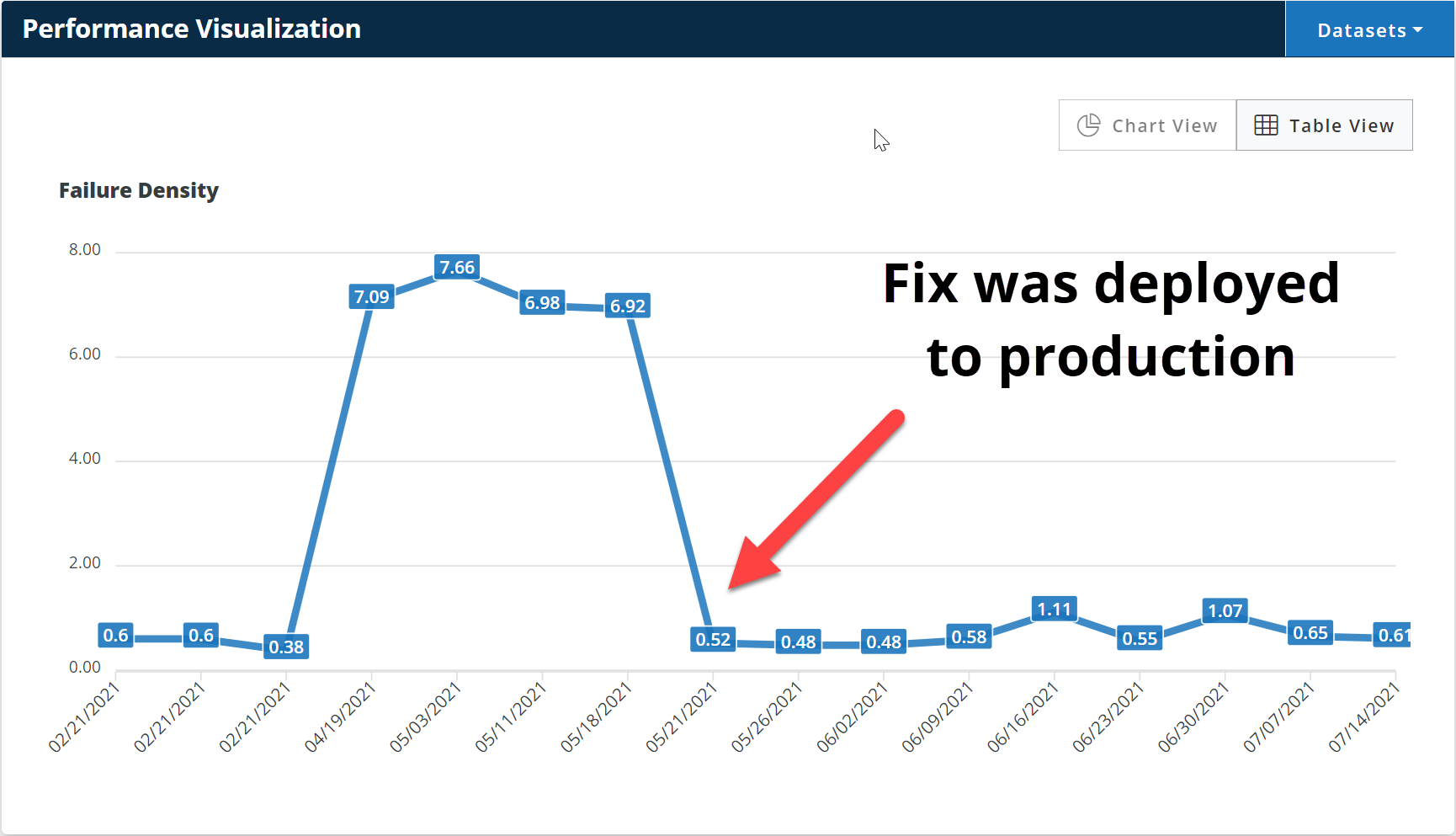Image resolution: width=1456 pixels, height=836 pixels.
Task: Click the Performance Visualization header title
Action: coord(192,29)
